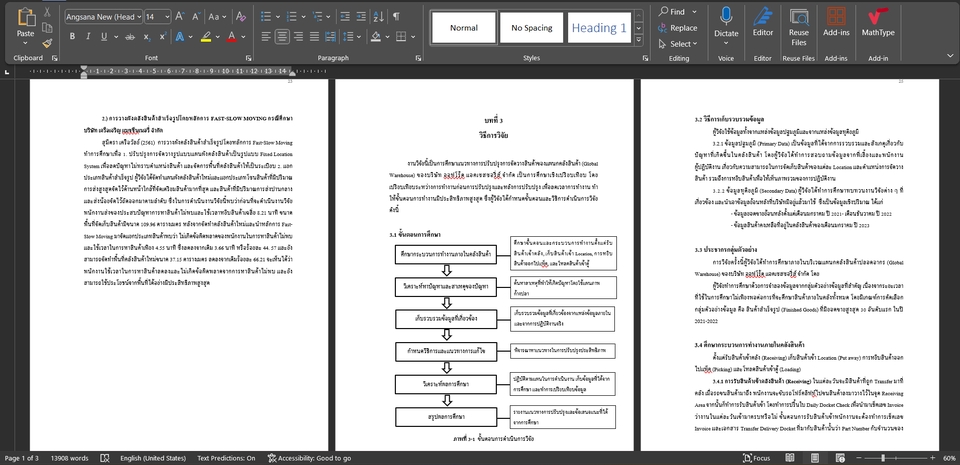The width and height of the screenshot is (960, 465).
Task: Toggle align left
Action: tap(266, 37)
